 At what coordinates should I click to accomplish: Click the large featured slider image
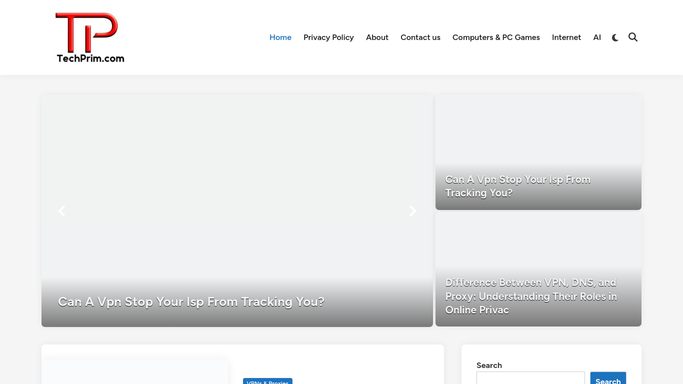pyautogui.click(x=237, y=187)
